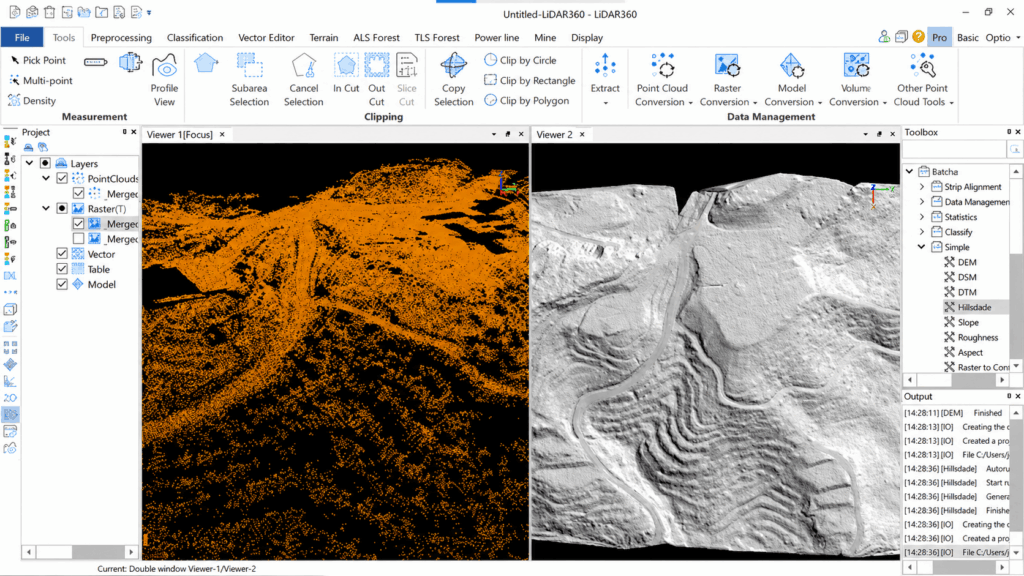
Task: Run the DSM tool in Toolbox
Action: [x=960, y=277]
